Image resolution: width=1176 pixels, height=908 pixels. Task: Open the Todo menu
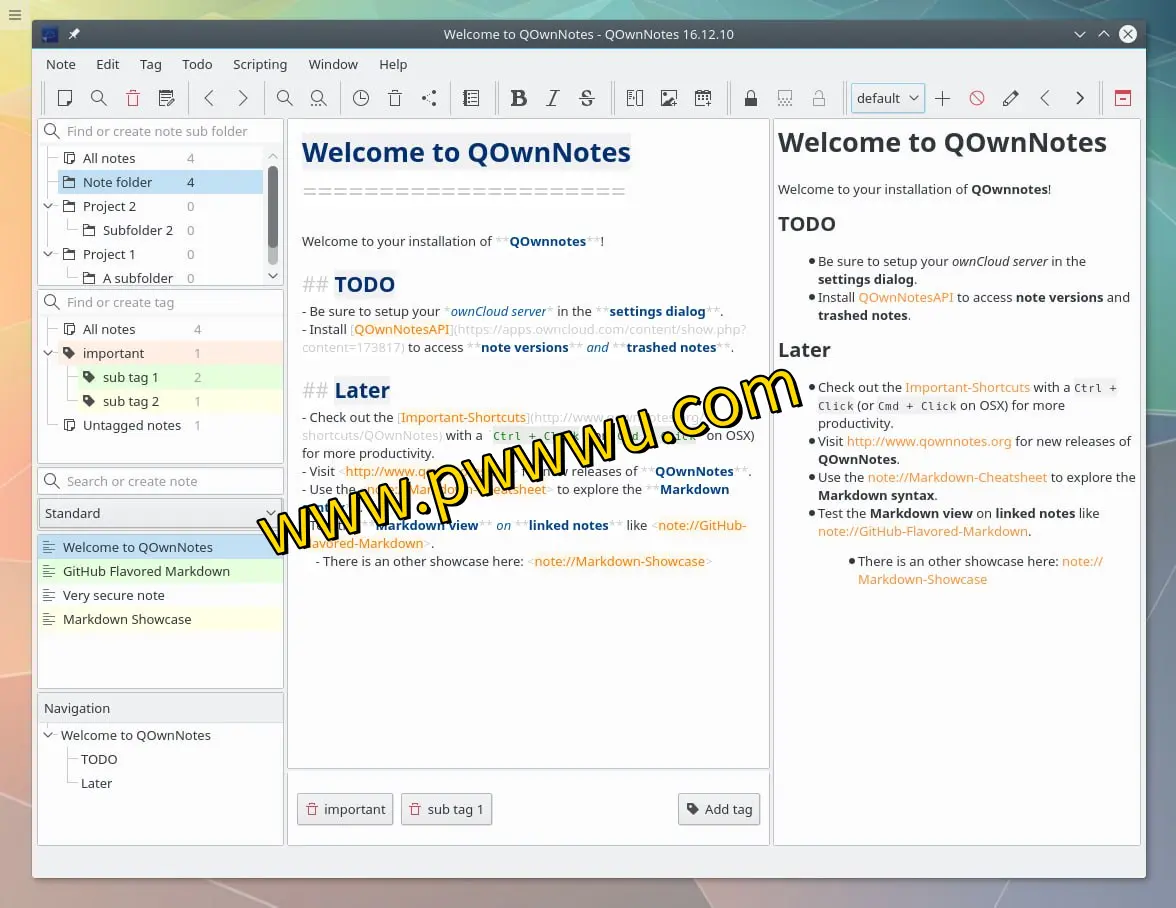pyautogui.click(x=197, y=64)
